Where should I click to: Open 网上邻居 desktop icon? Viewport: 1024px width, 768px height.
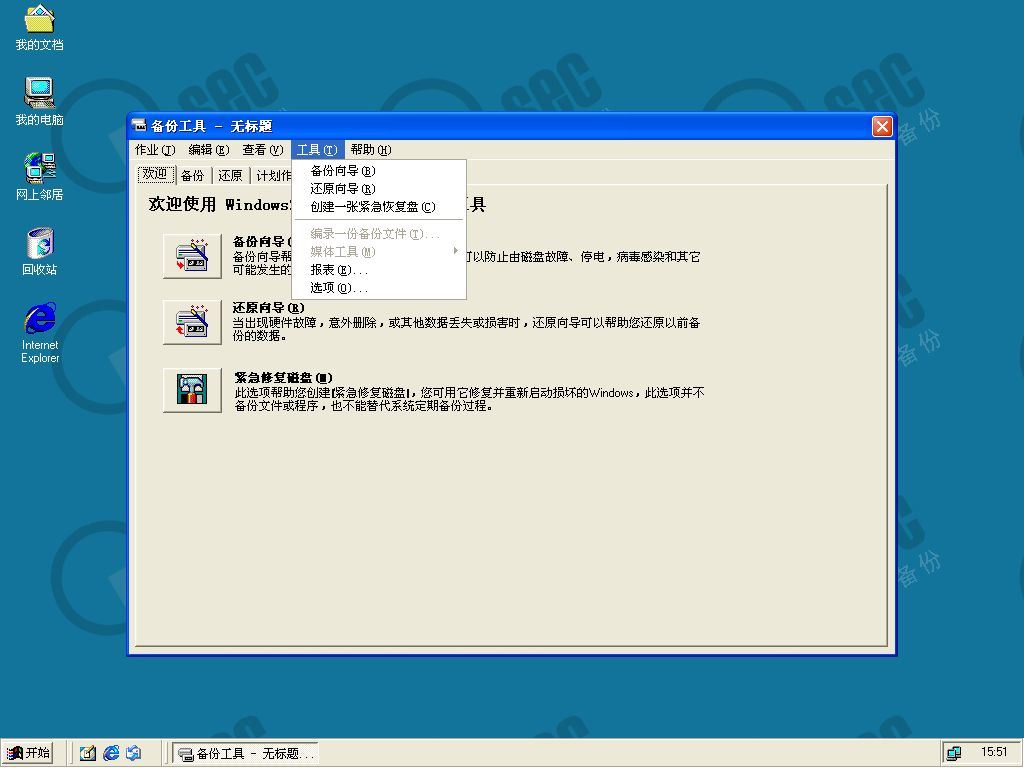(x=39, y=176)
